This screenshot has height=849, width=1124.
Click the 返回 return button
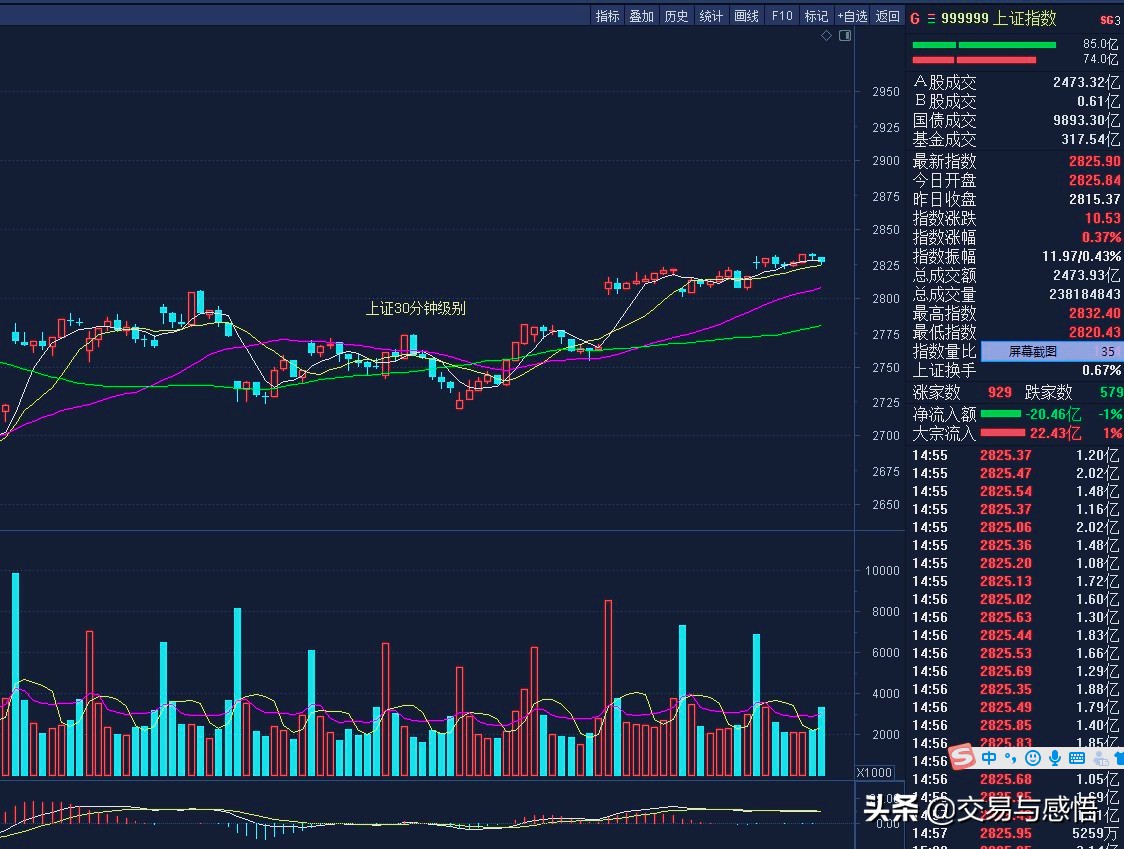pyautogui.click(x=887, y=16)
